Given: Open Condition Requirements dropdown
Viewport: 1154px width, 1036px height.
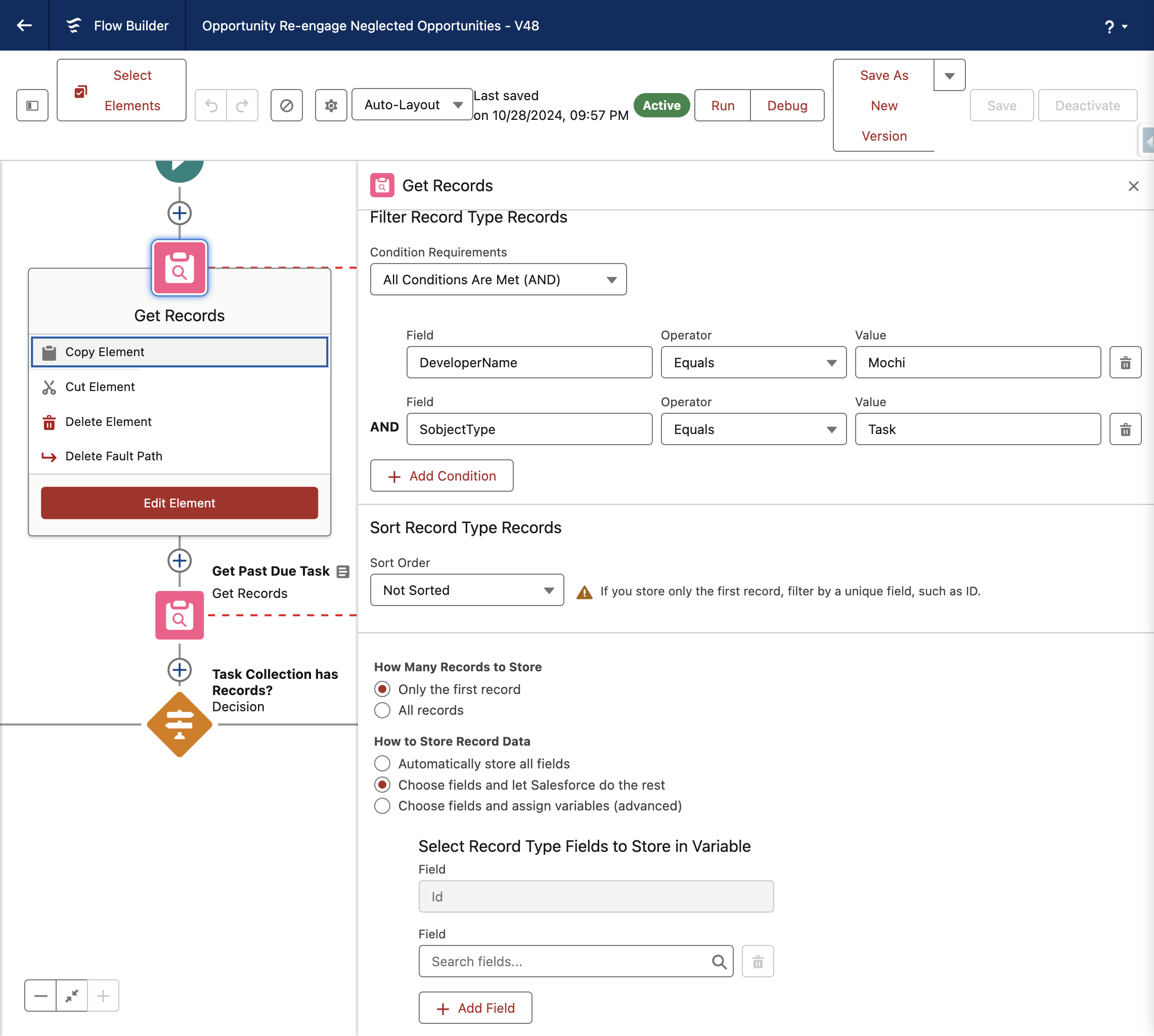Looking at the screenshot, I should coord(498,280).
